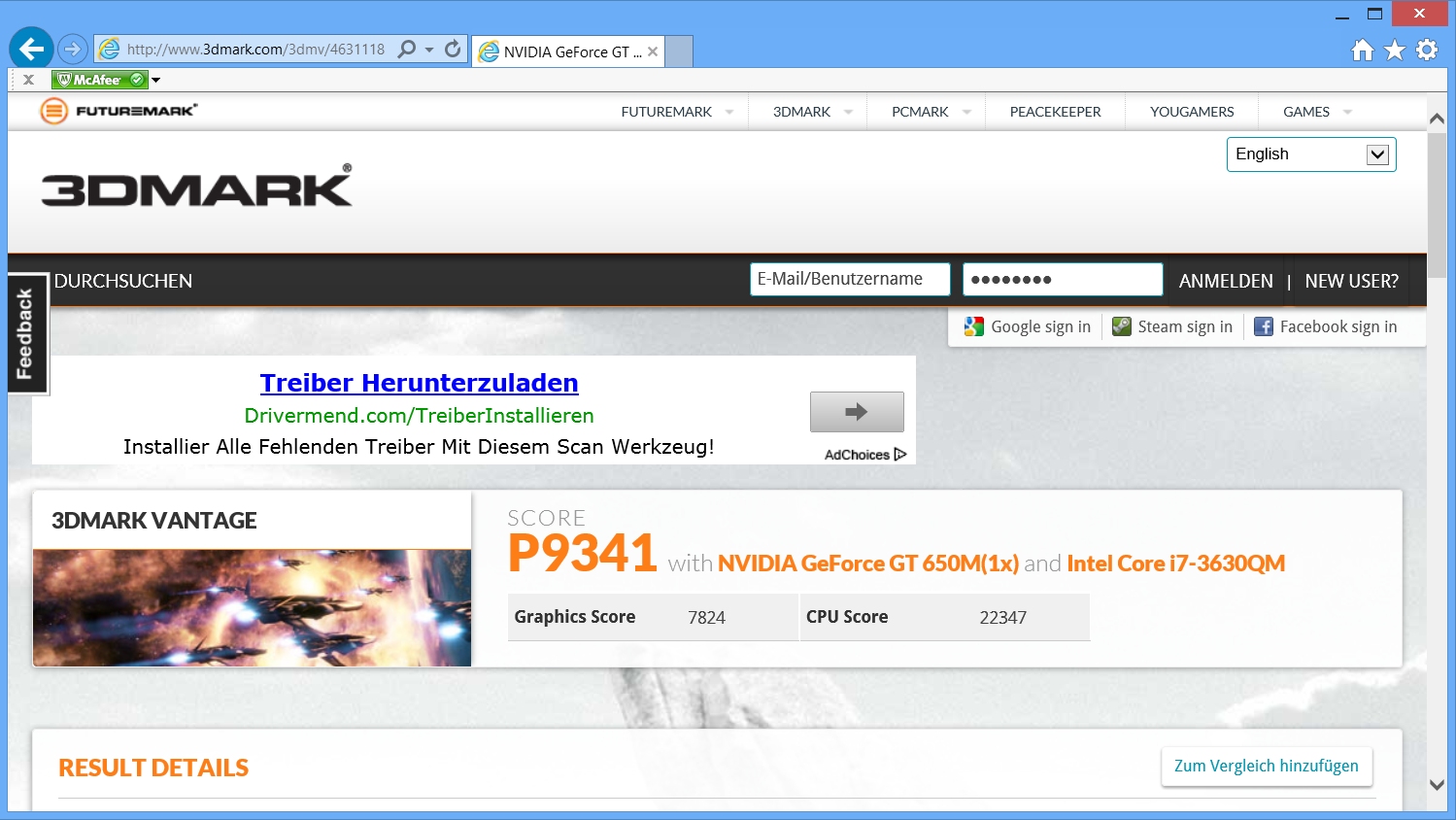Viewport: 1456px width, 820px height.
Task: Click the DURCHSUCHEN link
Action: [123, 281]
